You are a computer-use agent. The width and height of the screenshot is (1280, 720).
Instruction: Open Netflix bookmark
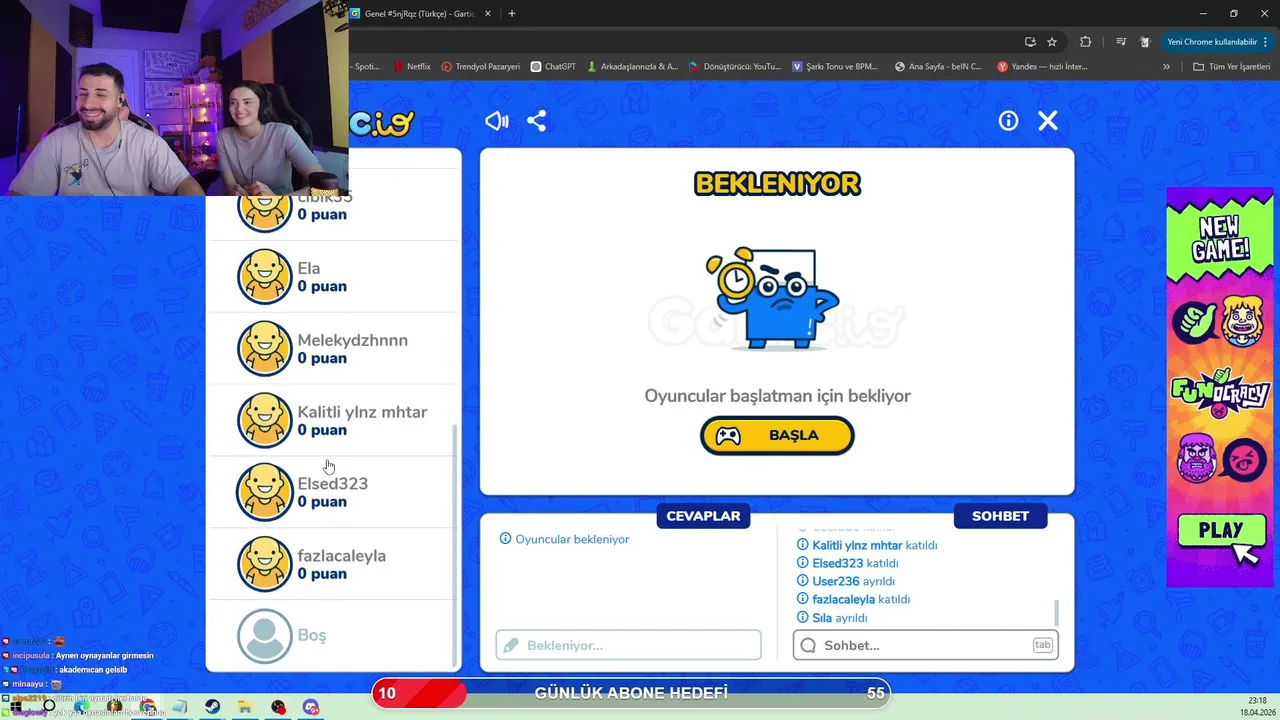pos(411,67)
